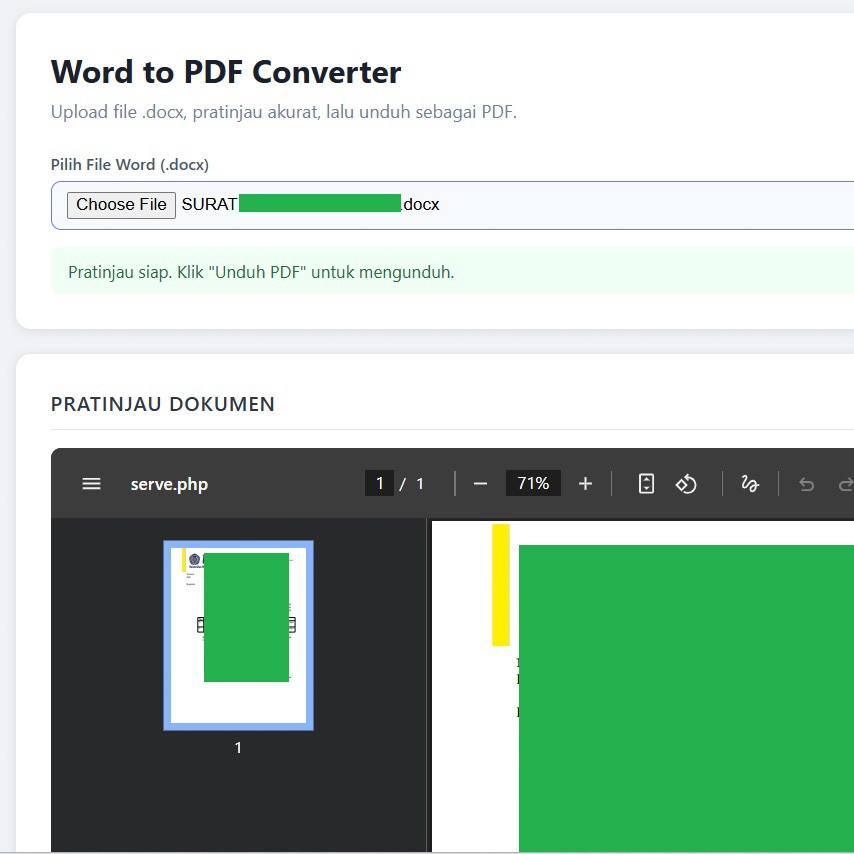
Task: Switch the page fit mode
Action: pos(644,483)
